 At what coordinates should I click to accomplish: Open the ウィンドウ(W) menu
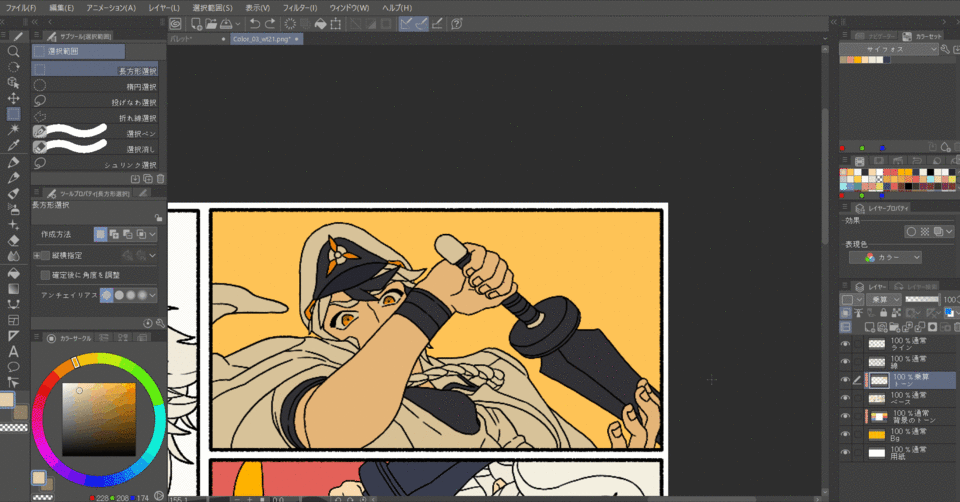[350, 8]
